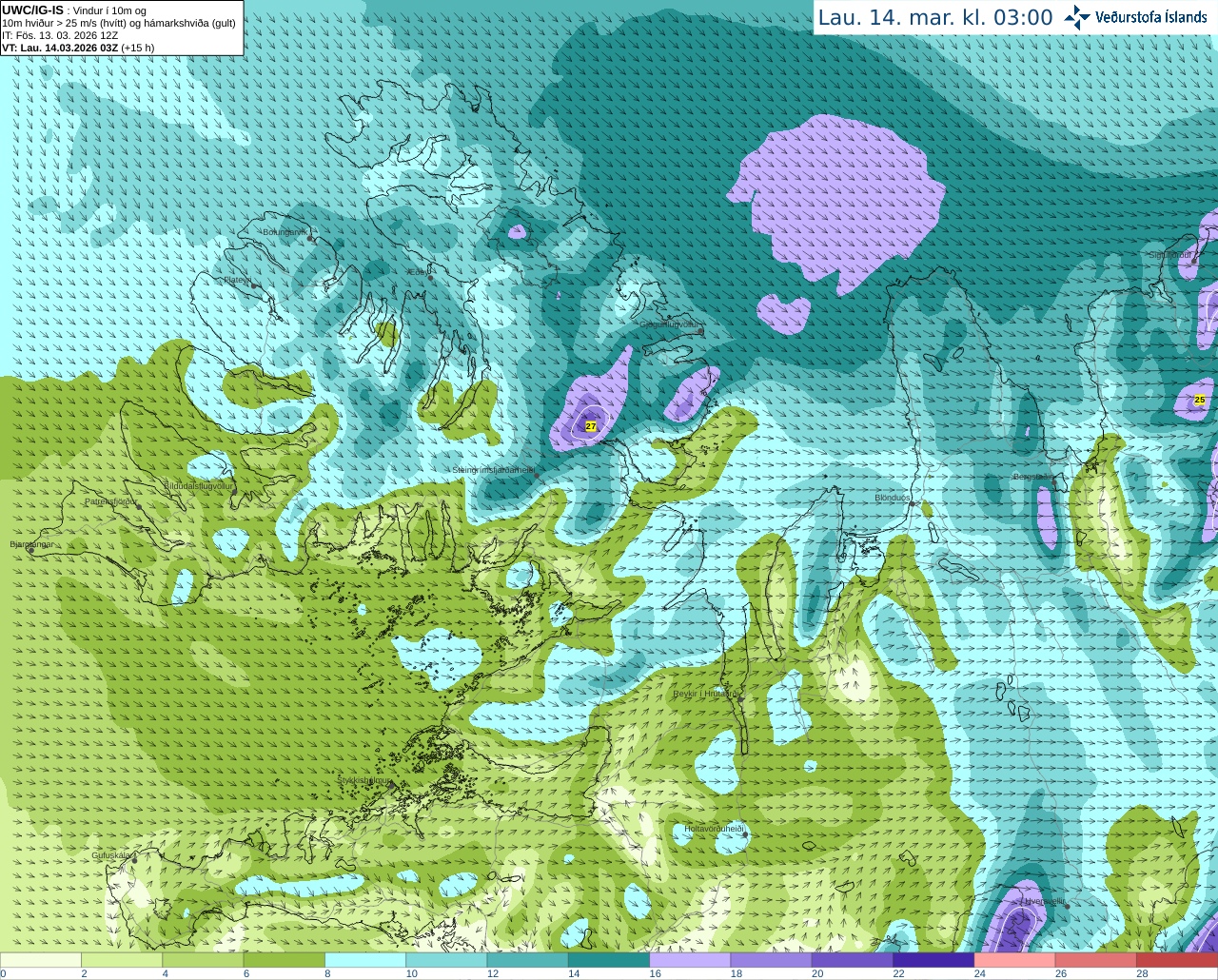Image resolution: width=1218 pixels, height=980 pixels.
Task: Click the yellow gust marker 25
Action: pyautogui.click(x=1200, y=400)
